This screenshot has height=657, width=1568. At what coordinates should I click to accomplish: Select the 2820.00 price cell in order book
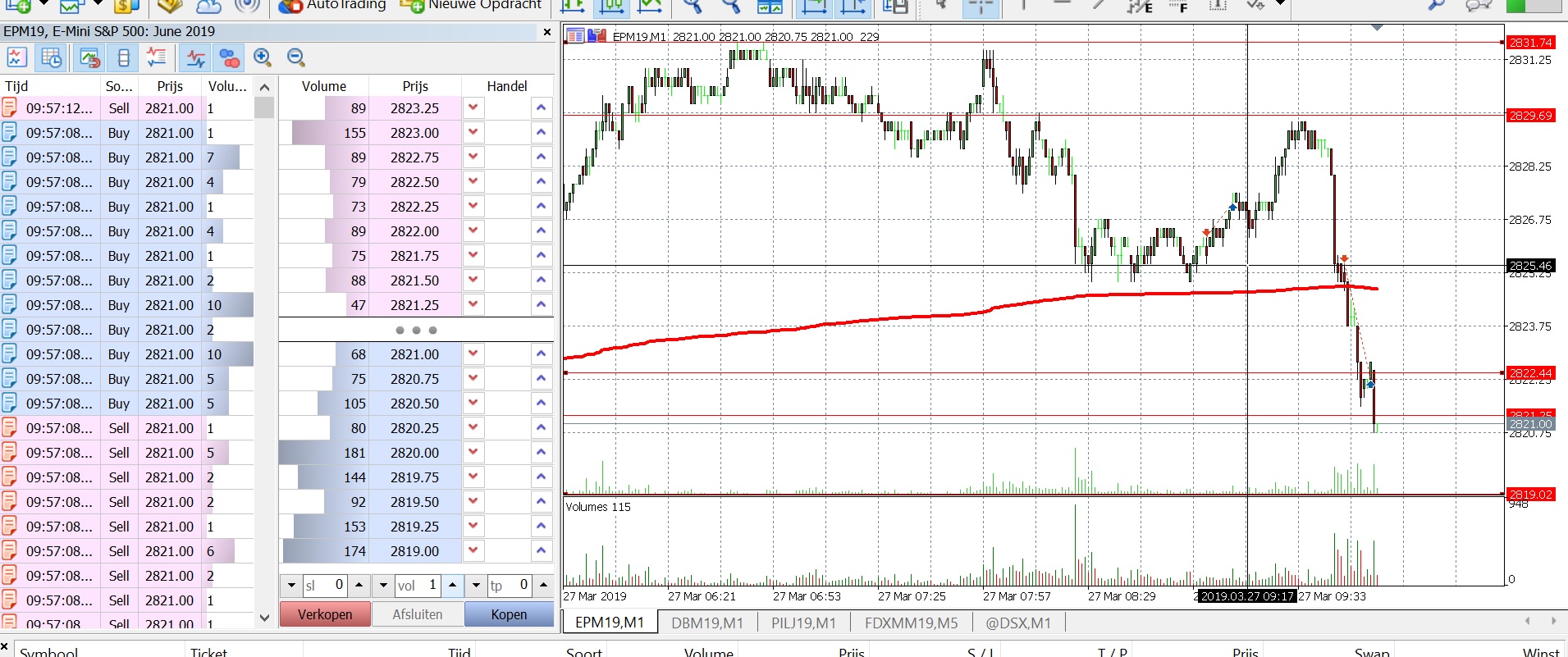pos(414,453)
